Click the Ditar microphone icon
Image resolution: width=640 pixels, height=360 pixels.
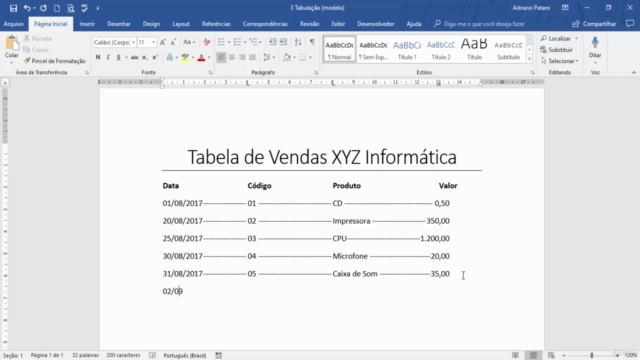click(x=595, y=43)
